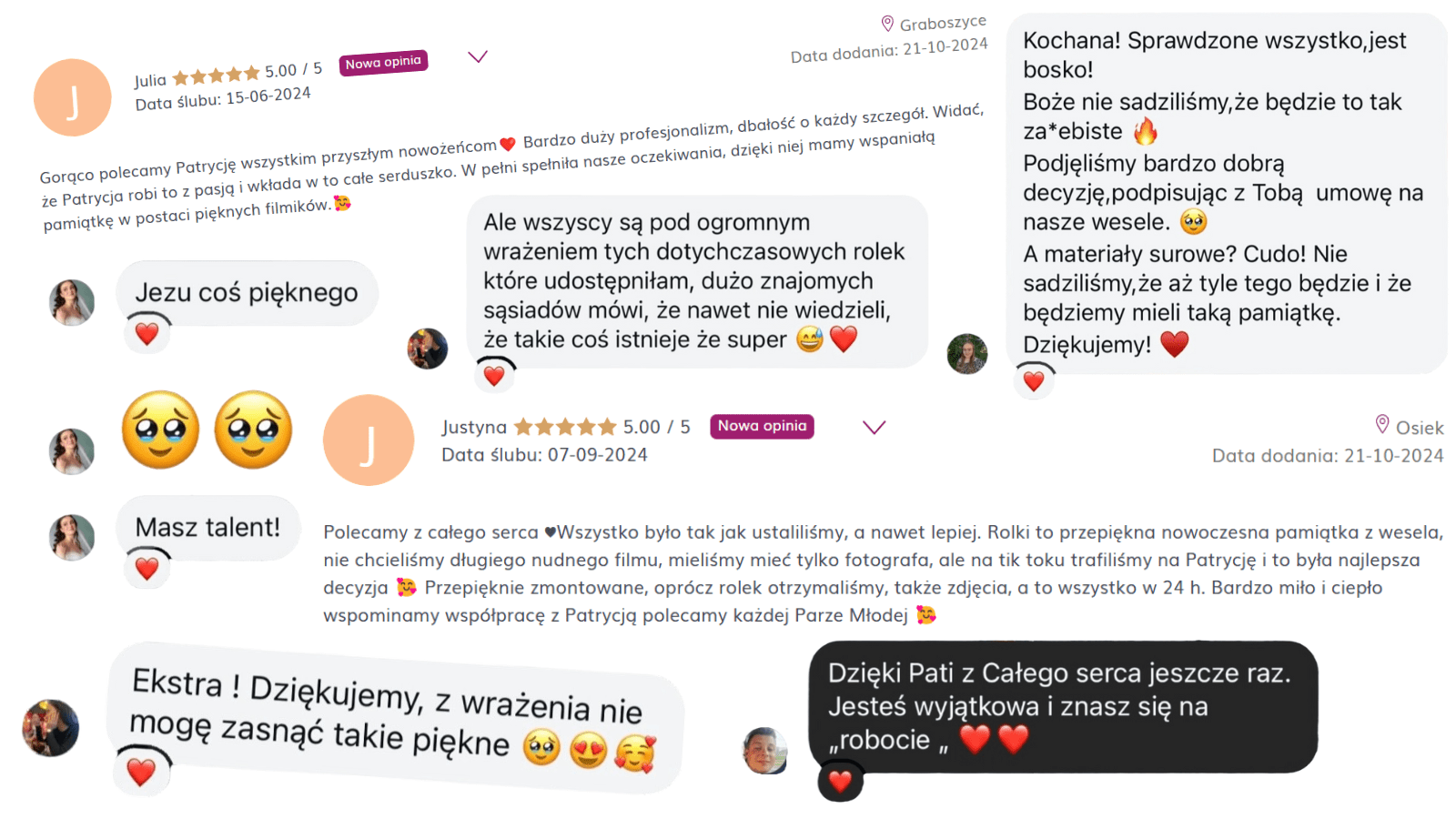Viewport: 1456px width, 819px height.
Task: Click the Osiek location pin icon
Action: pos(1381,424)
